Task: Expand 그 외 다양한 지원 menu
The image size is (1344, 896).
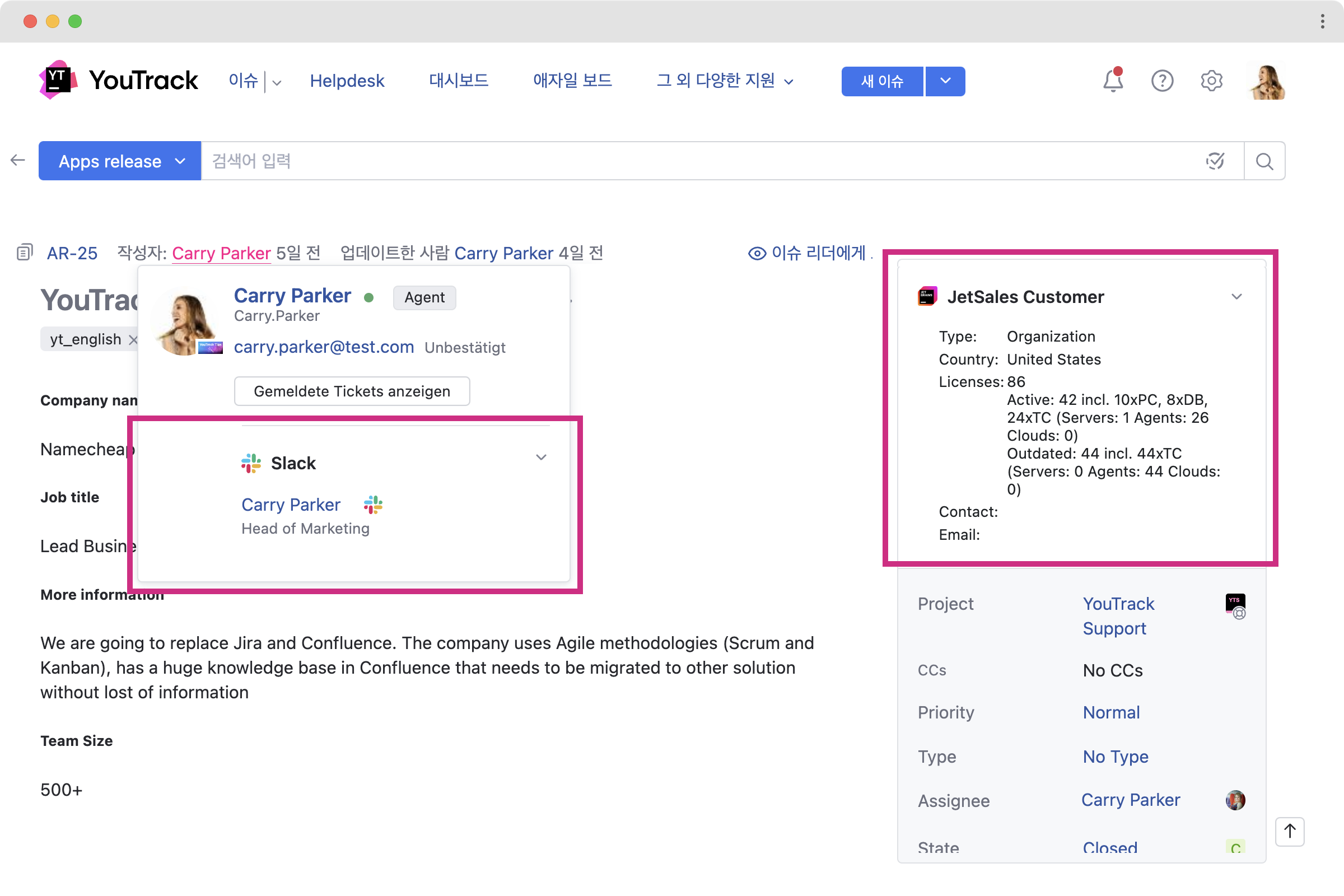Action: tap(725, 81)
